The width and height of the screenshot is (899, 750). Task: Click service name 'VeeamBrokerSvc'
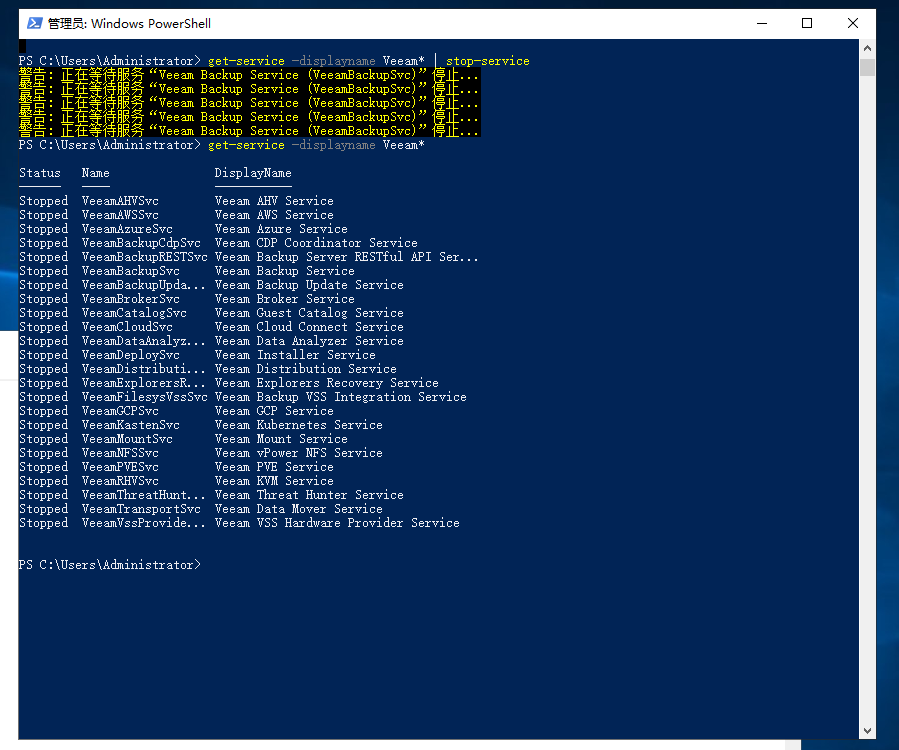[x=131, y=299]
